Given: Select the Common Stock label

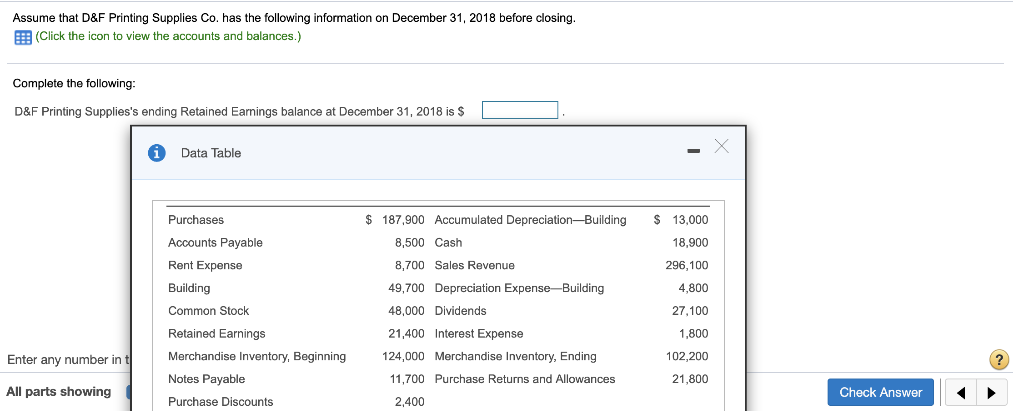Looking at the screenshot, I should tap(208, 311).
